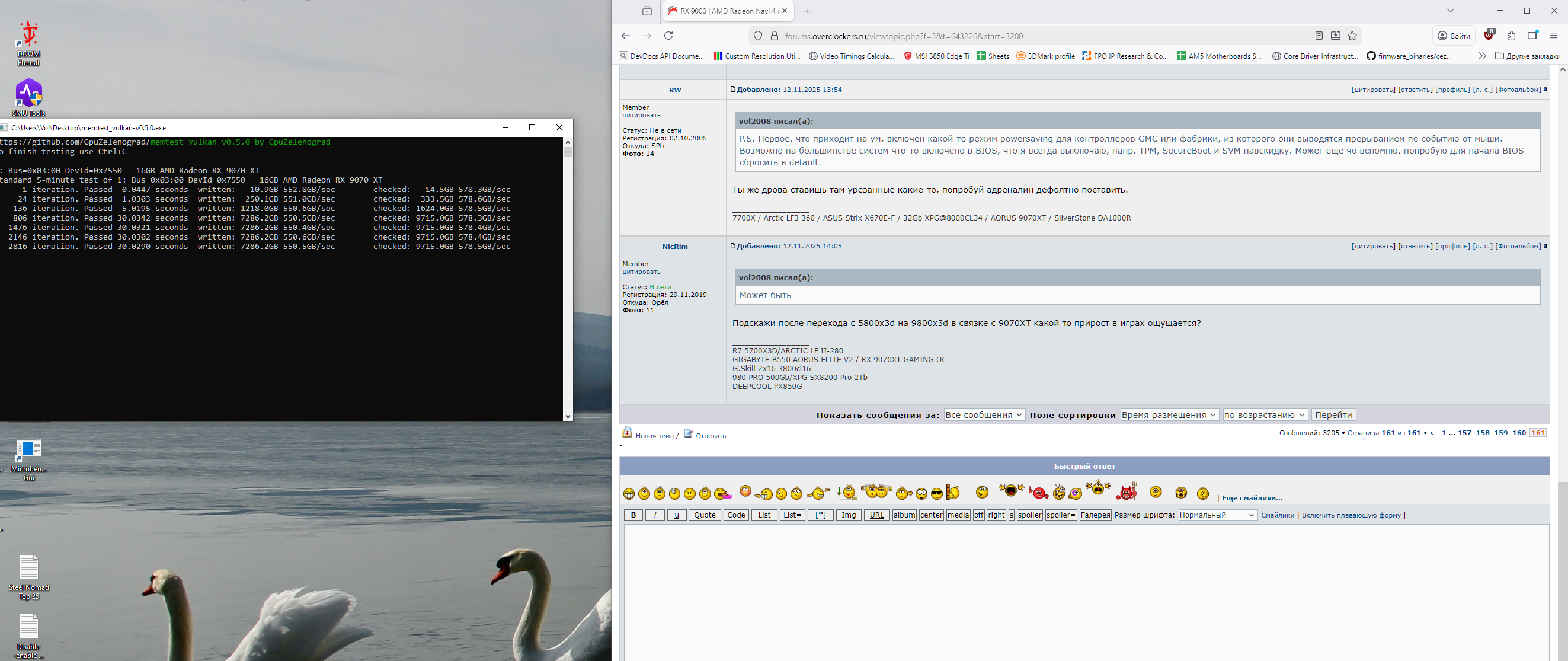Toggle reader view icon in the address bar

coord(1319,36)
